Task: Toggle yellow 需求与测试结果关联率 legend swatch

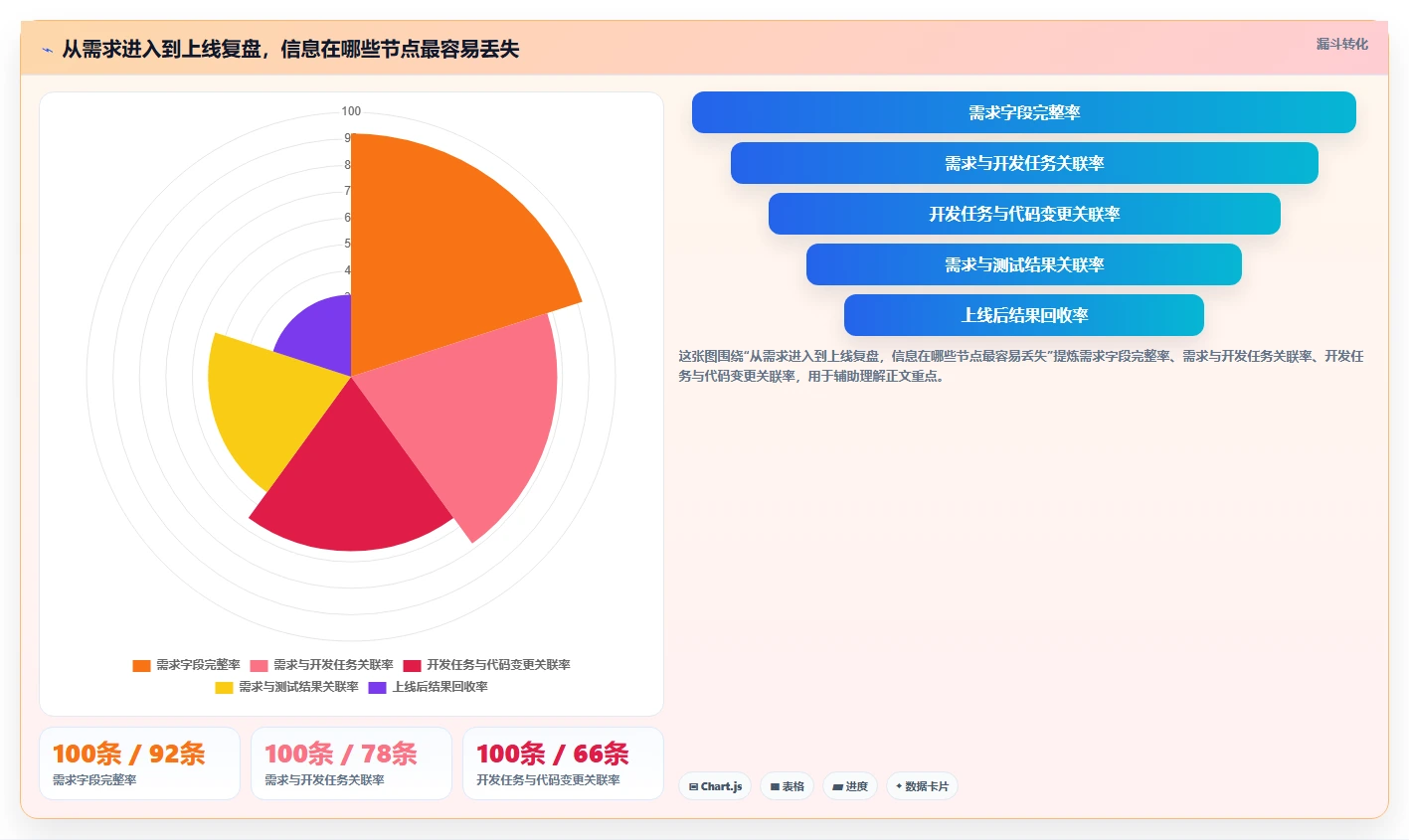Action: point(224,687)
